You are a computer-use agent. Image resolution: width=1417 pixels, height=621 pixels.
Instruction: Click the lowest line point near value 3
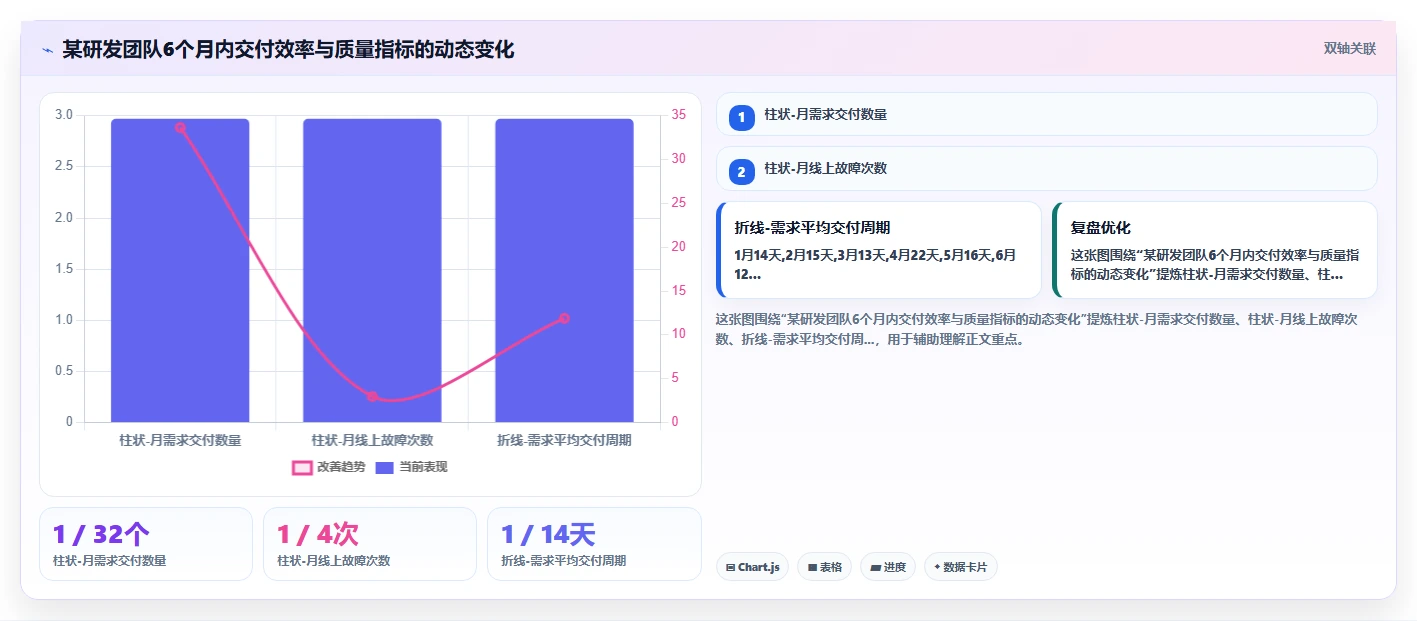click(372, 396)
